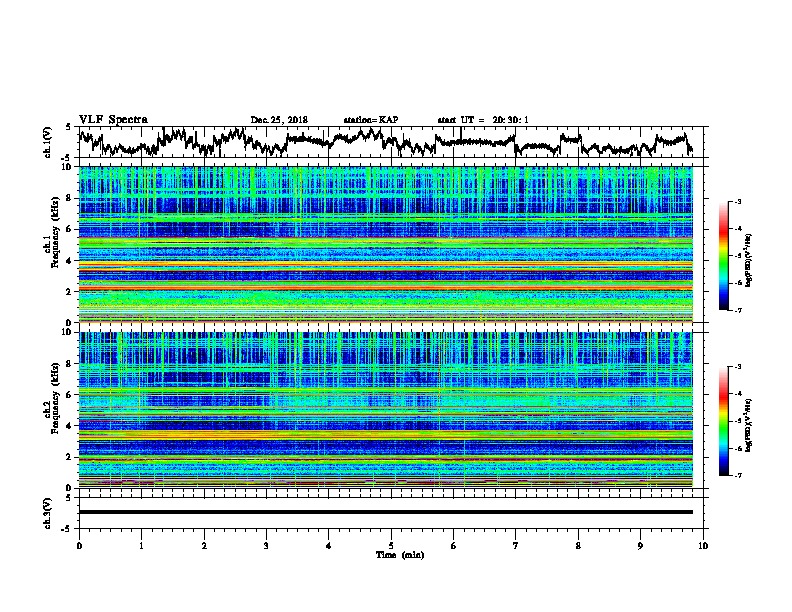Screen dimensions: 792x612
Task: Click the time axis tick label "8"
Action: click(578, 546)
